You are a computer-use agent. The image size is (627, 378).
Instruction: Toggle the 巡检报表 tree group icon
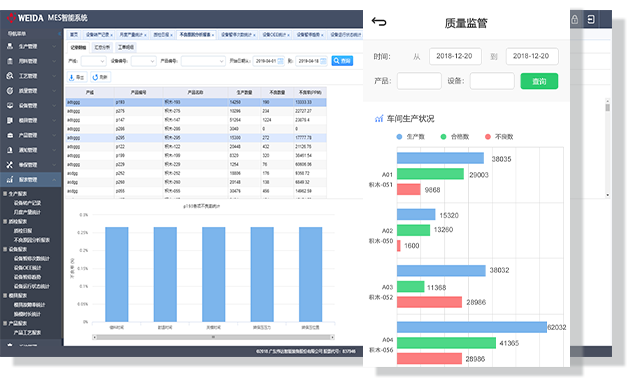click(x=5, y=221)
